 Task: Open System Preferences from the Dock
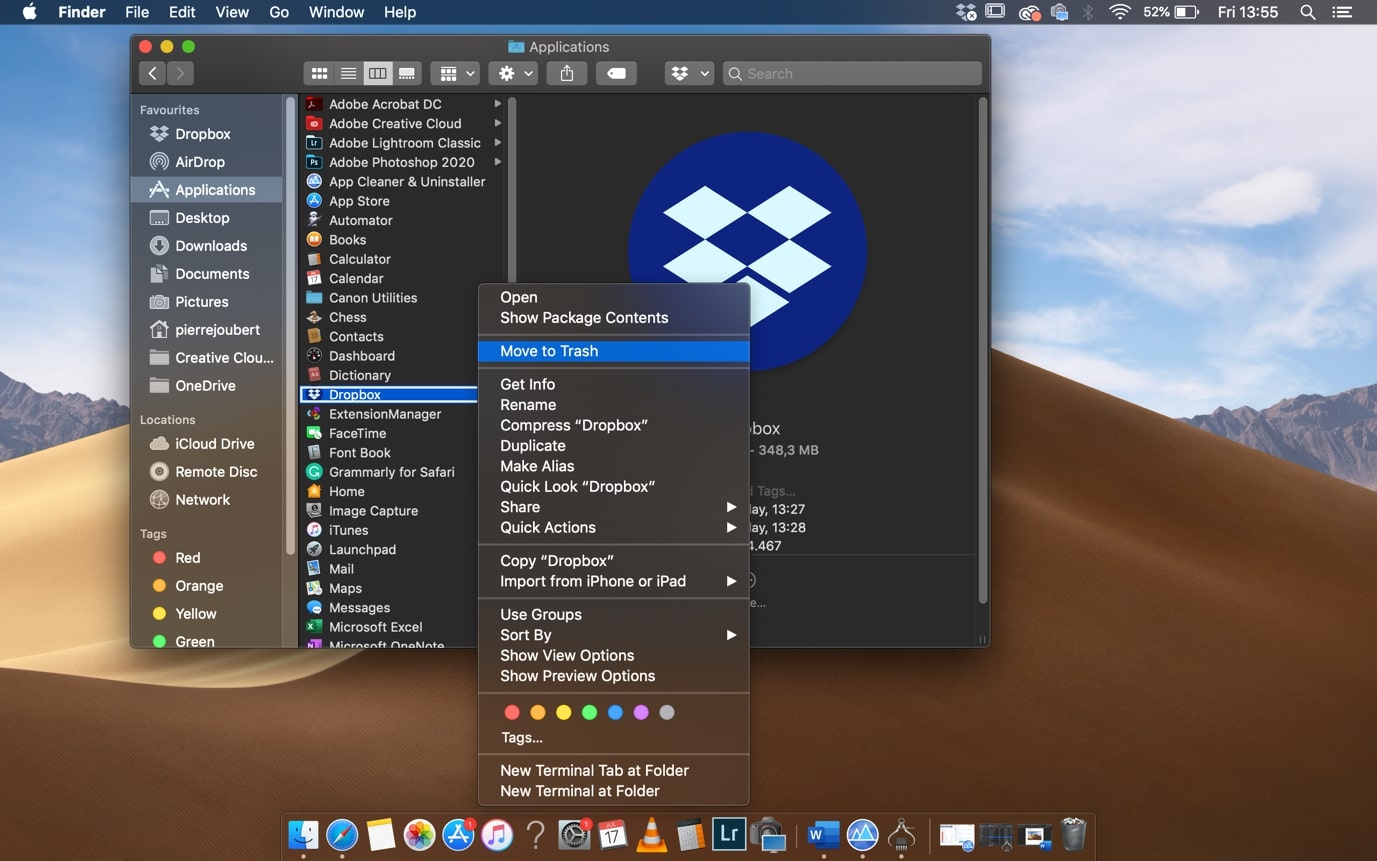point(574,834)
